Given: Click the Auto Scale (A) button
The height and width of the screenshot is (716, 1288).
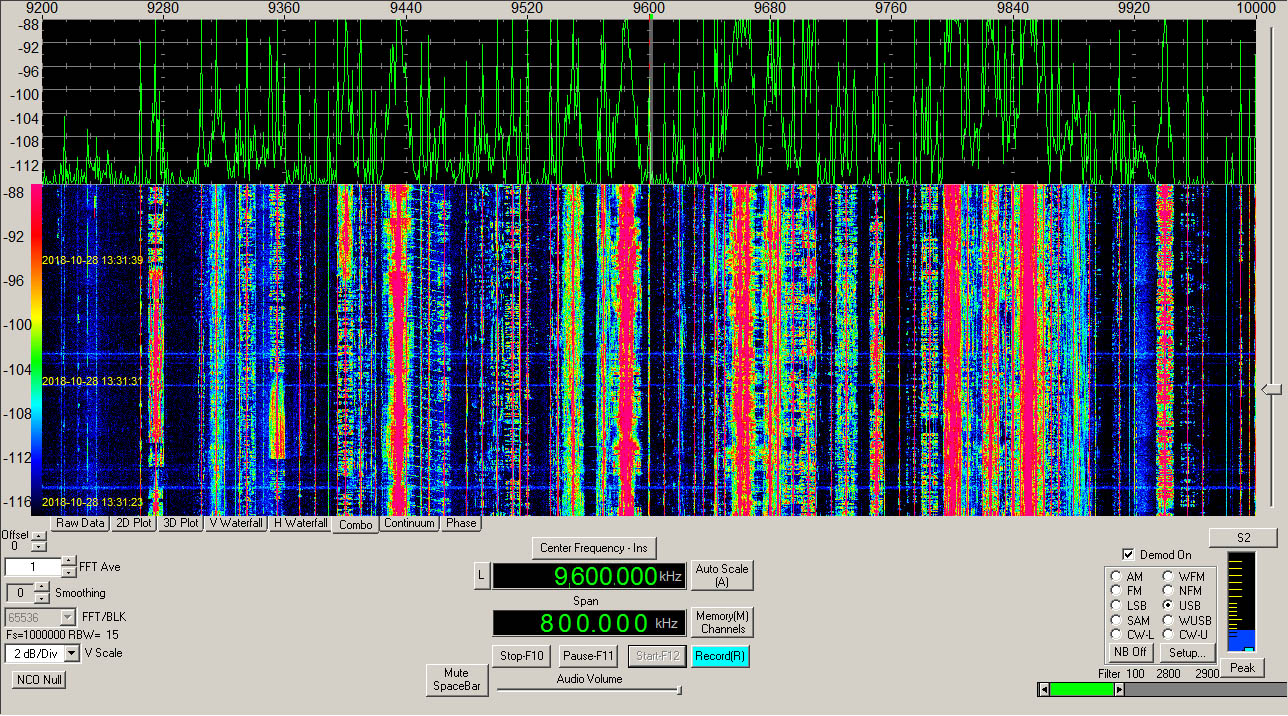Looking at the screenshot, I should click(722, 575).
